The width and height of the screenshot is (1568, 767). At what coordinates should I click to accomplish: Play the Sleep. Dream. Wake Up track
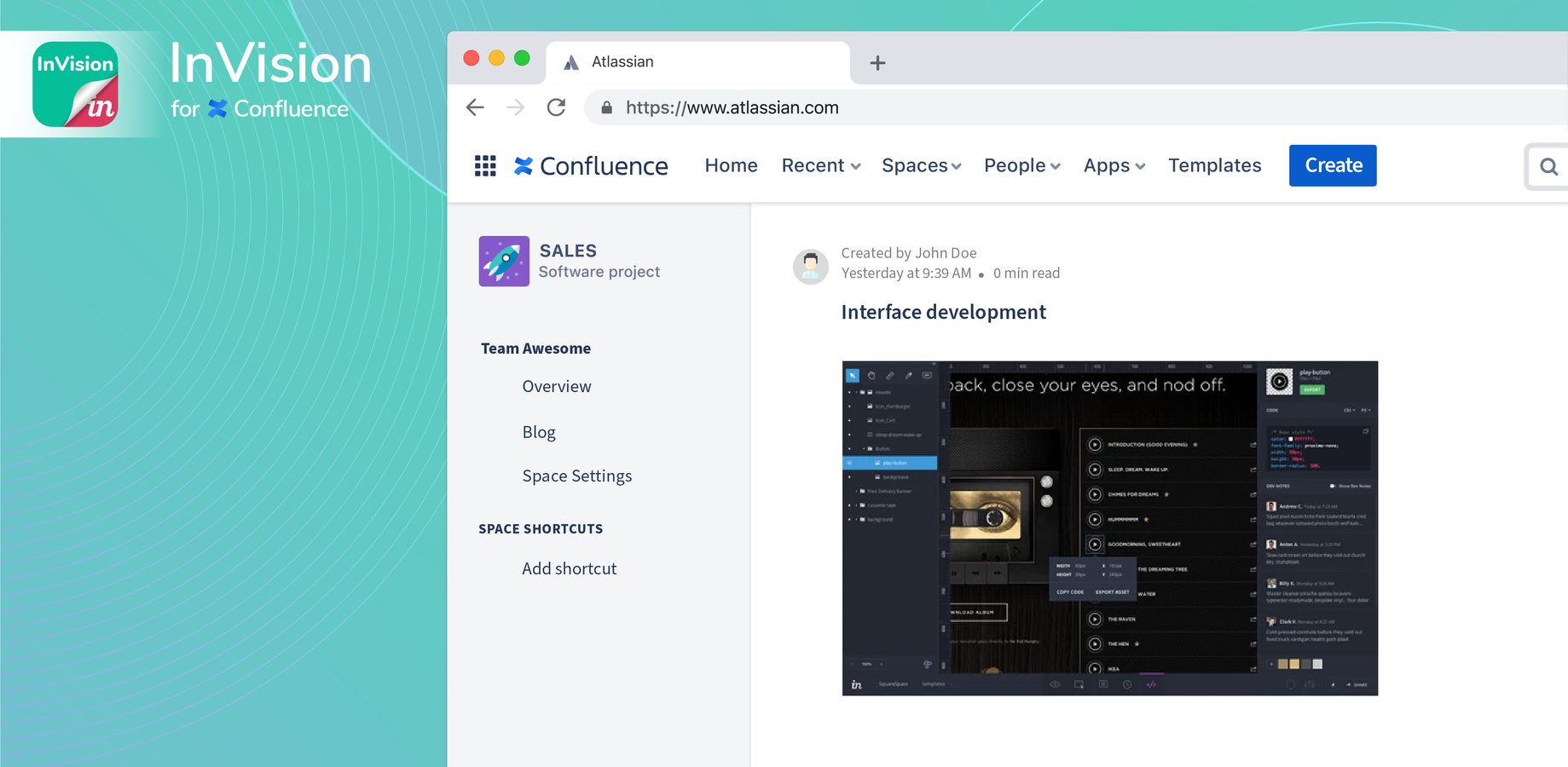coord(1095,470)
